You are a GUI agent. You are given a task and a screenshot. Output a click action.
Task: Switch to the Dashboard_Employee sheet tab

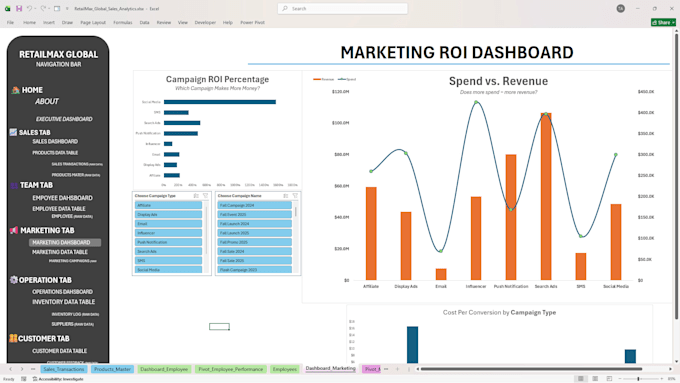(164, 369)
